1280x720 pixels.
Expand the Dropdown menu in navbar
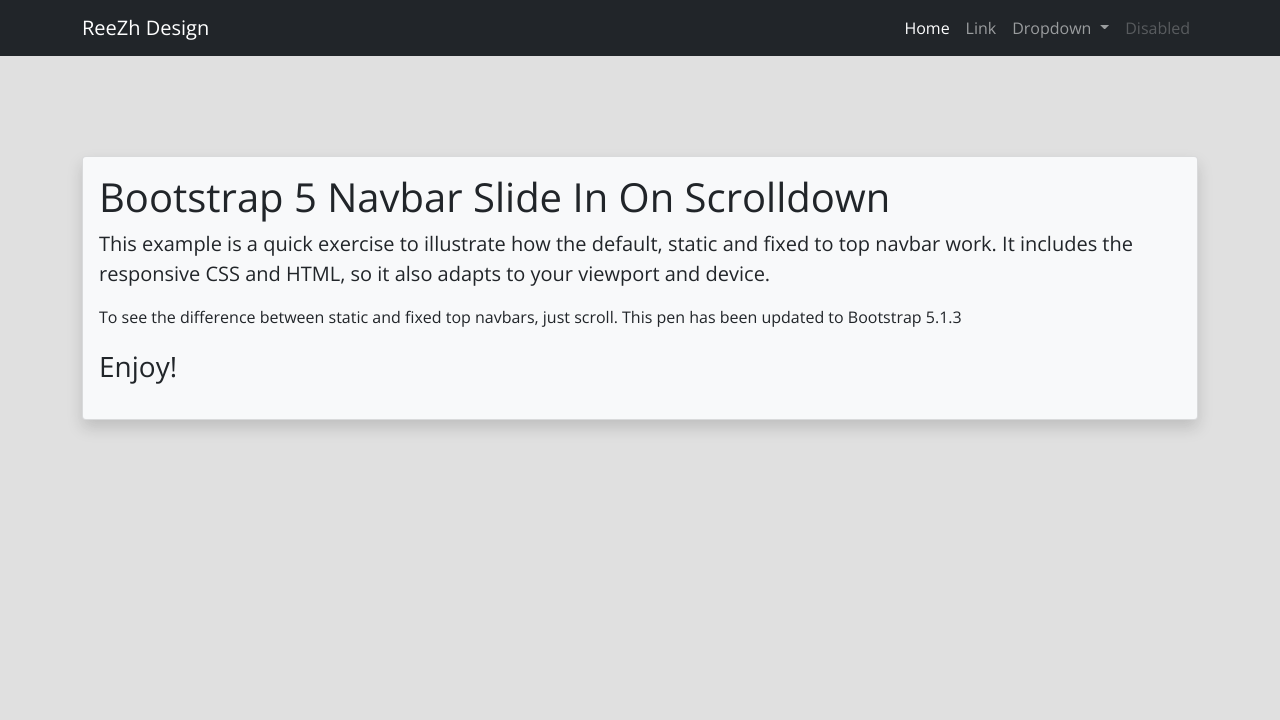click(1060, 28)
